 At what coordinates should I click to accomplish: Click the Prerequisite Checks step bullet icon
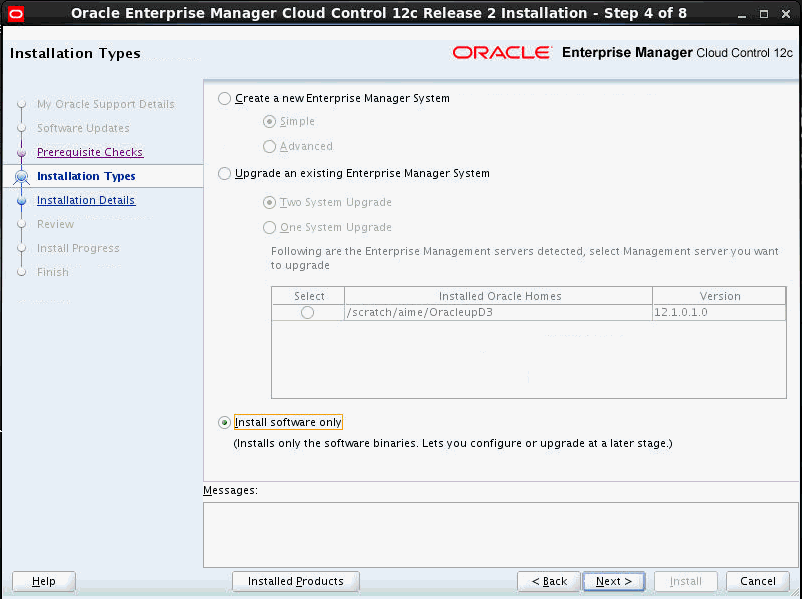[x=21, y=152]
